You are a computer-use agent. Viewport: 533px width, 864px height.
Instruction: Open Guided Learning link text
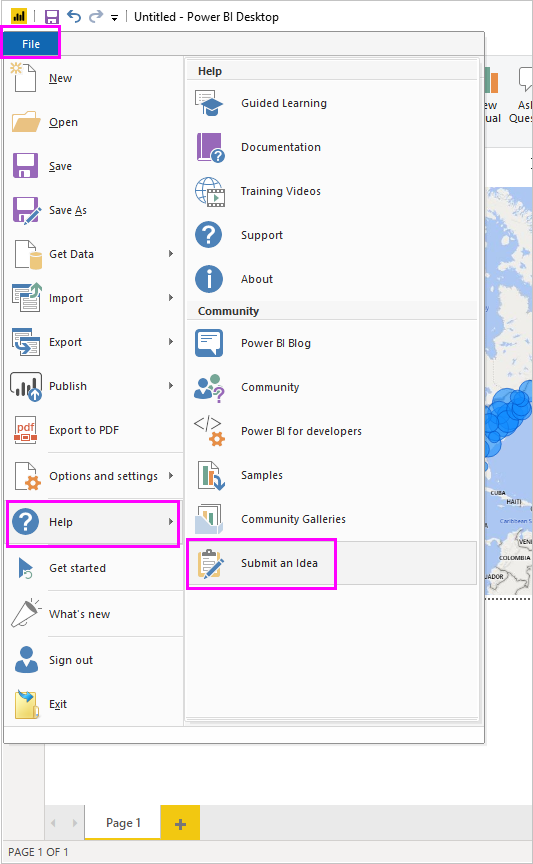click(x=284, y=103)
